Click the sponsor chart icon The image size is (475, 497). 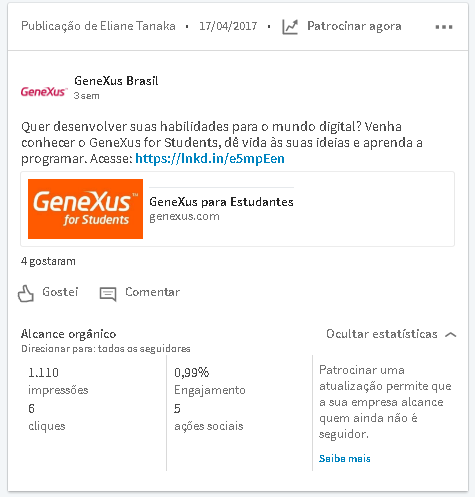click(x=290, y=27)
